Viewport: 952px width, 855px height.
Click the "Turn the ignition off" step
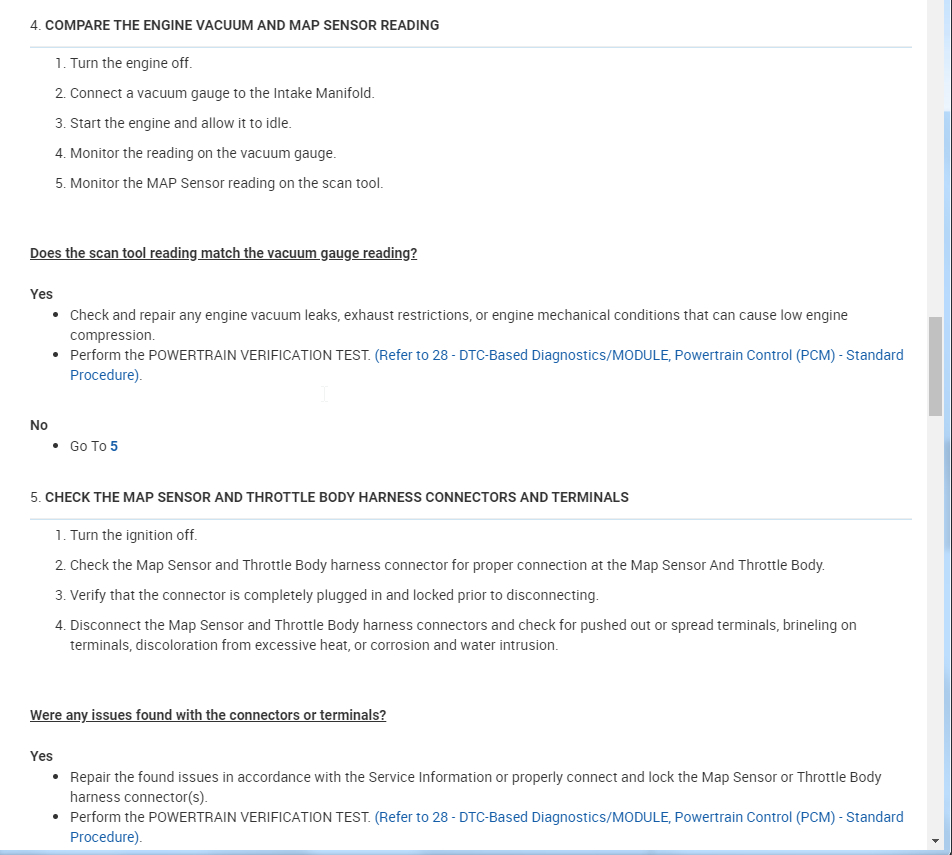pyautogui.click(x=133, y=535)
